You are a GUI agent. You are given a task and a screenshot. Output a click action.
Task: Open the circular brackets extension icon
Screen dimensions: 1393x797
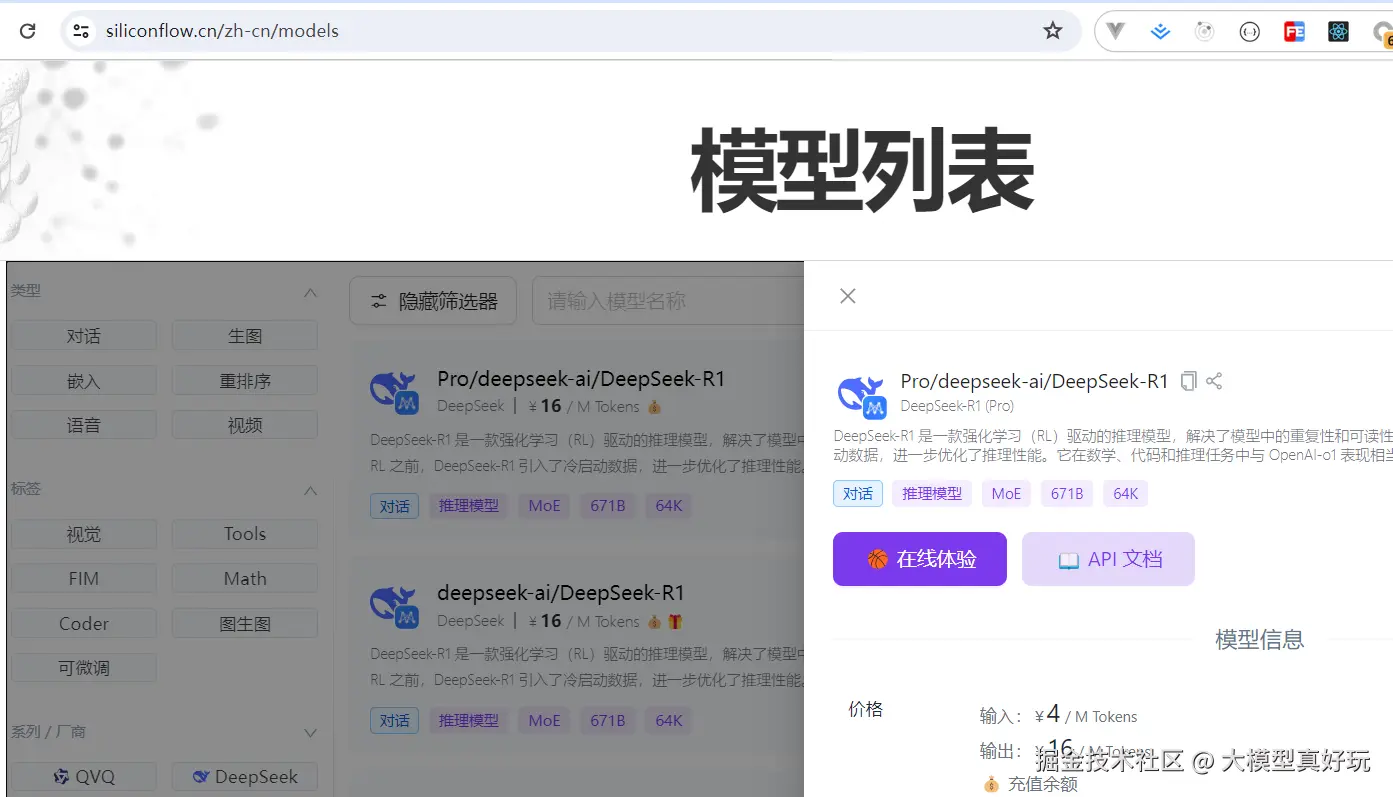[x=1249, y=32]
